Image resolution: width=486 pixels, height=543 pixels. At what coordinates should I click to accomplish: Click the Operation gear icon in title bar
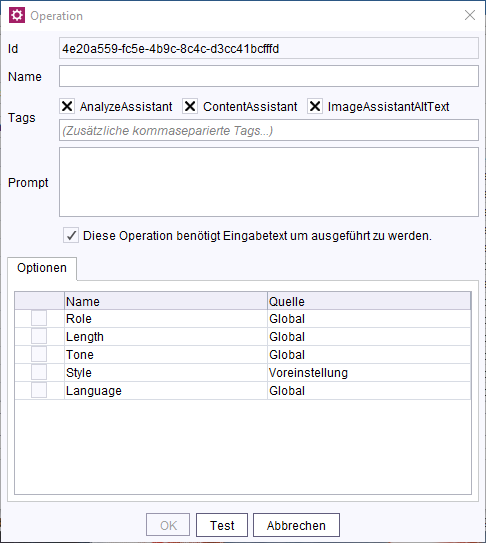tap(17, 15)
